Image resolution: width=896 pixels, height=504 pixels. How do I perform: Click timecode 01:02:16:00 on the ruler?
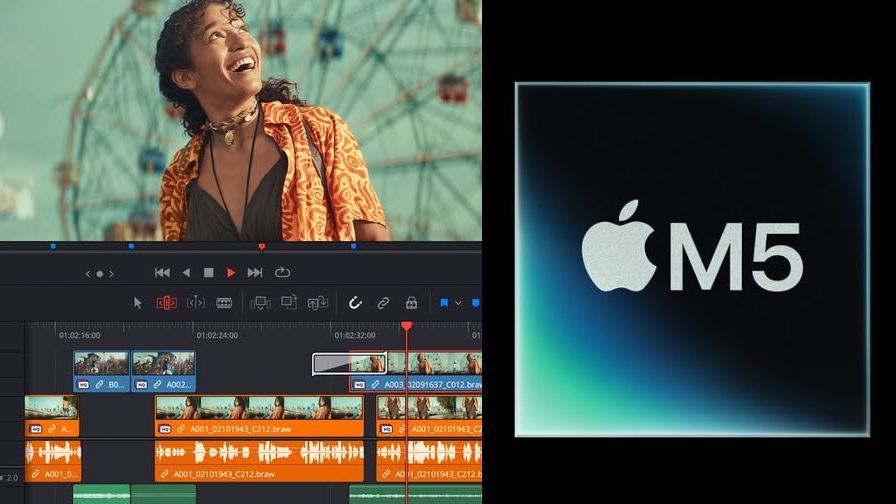(x=79, y=335)
